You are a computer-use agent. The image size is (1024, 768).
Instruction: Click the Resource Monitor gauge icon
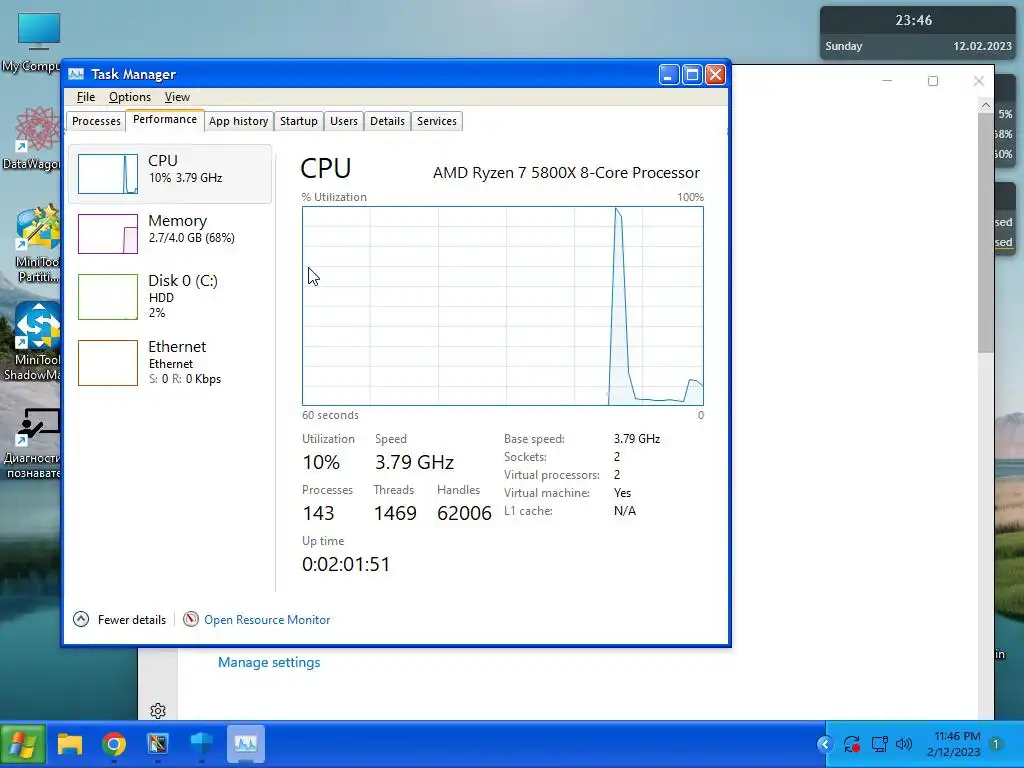[x=191, y=619]
